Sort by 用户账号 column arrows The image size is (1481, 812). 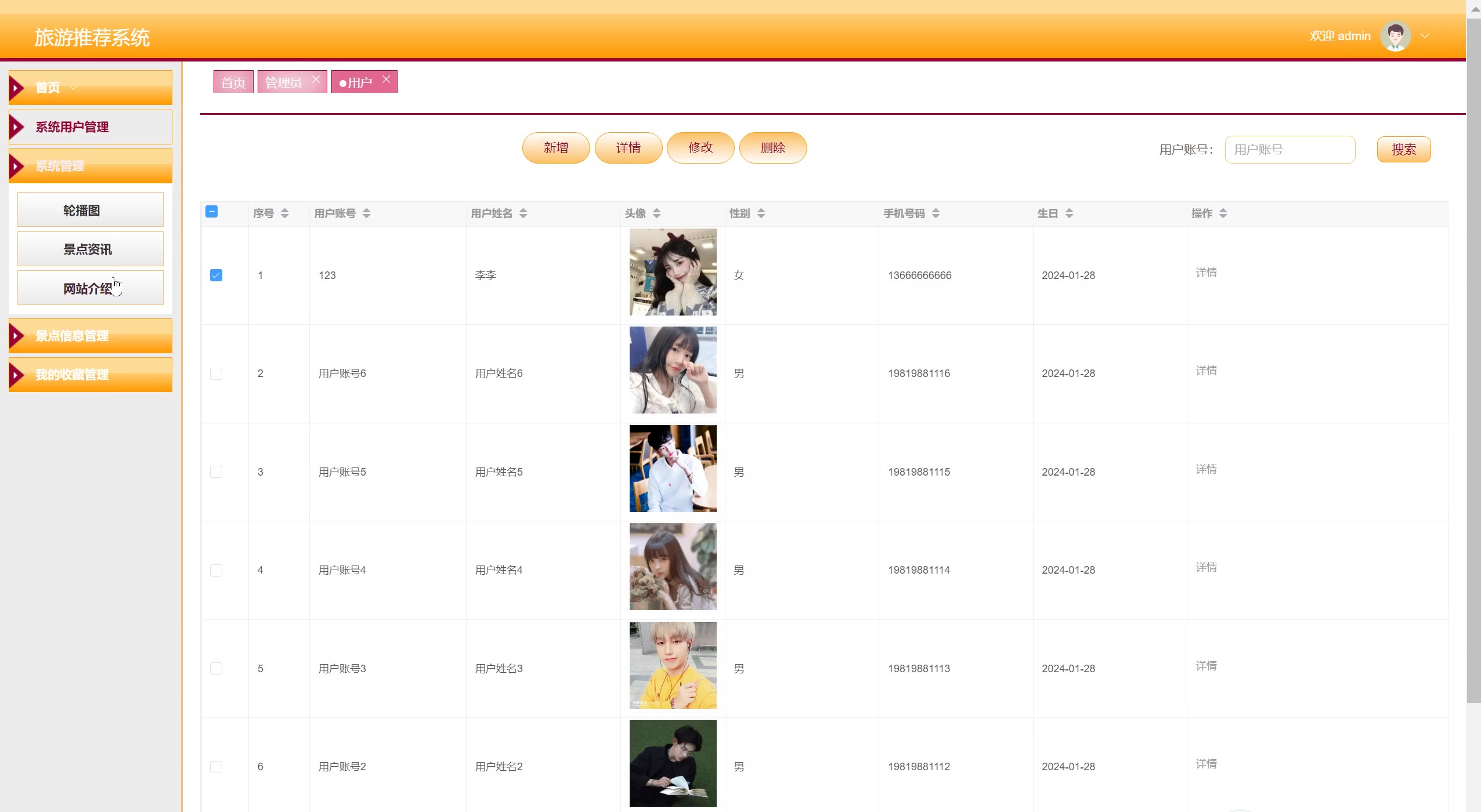pyautogui.click(x=366, y=213)
